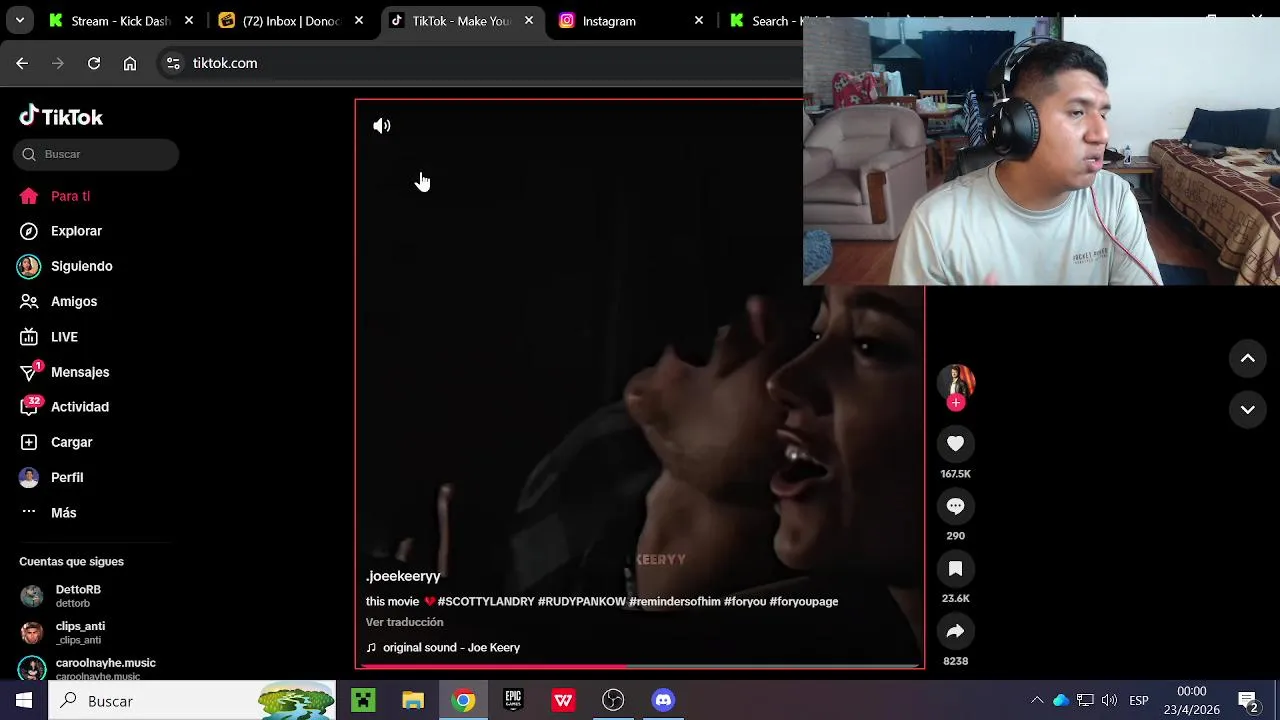Share the video with arrow icon

[x=955, y=631]
